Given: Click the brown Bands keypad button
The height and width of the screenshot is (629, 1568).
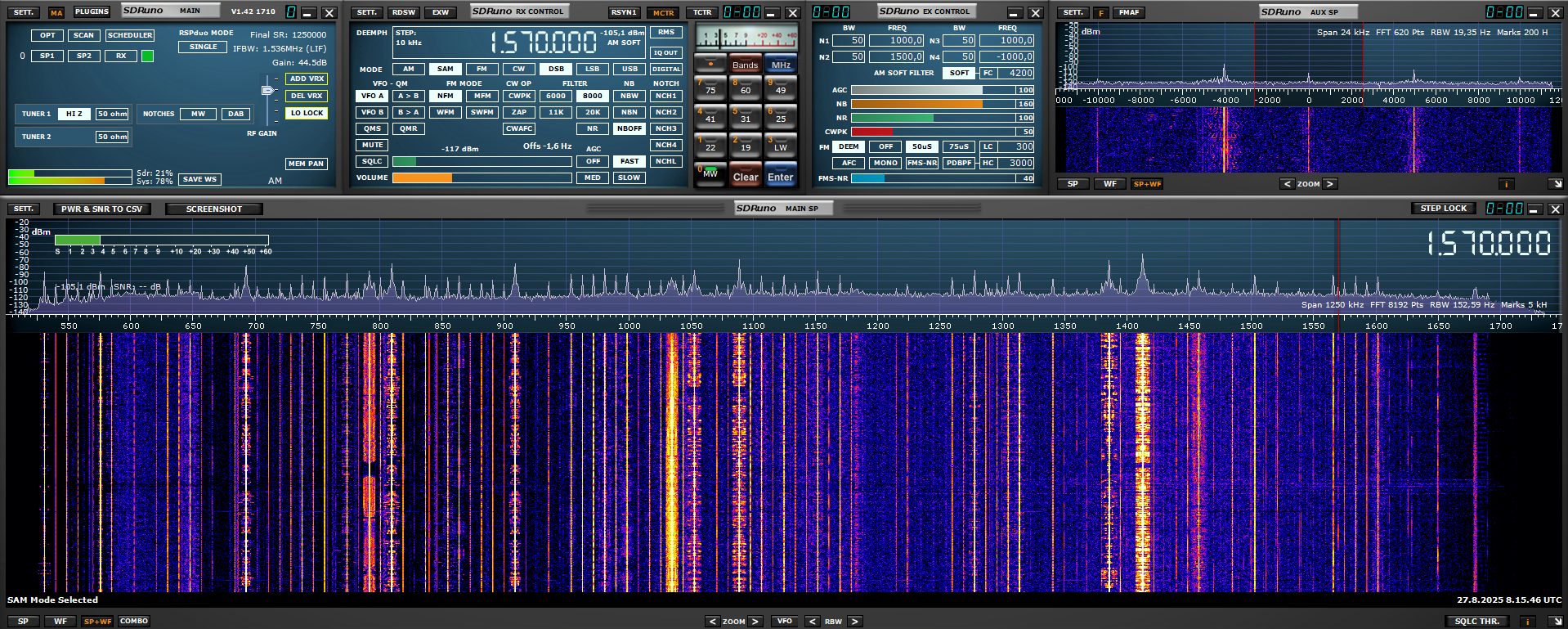Looking at the screenshot, I should (745, 64).
